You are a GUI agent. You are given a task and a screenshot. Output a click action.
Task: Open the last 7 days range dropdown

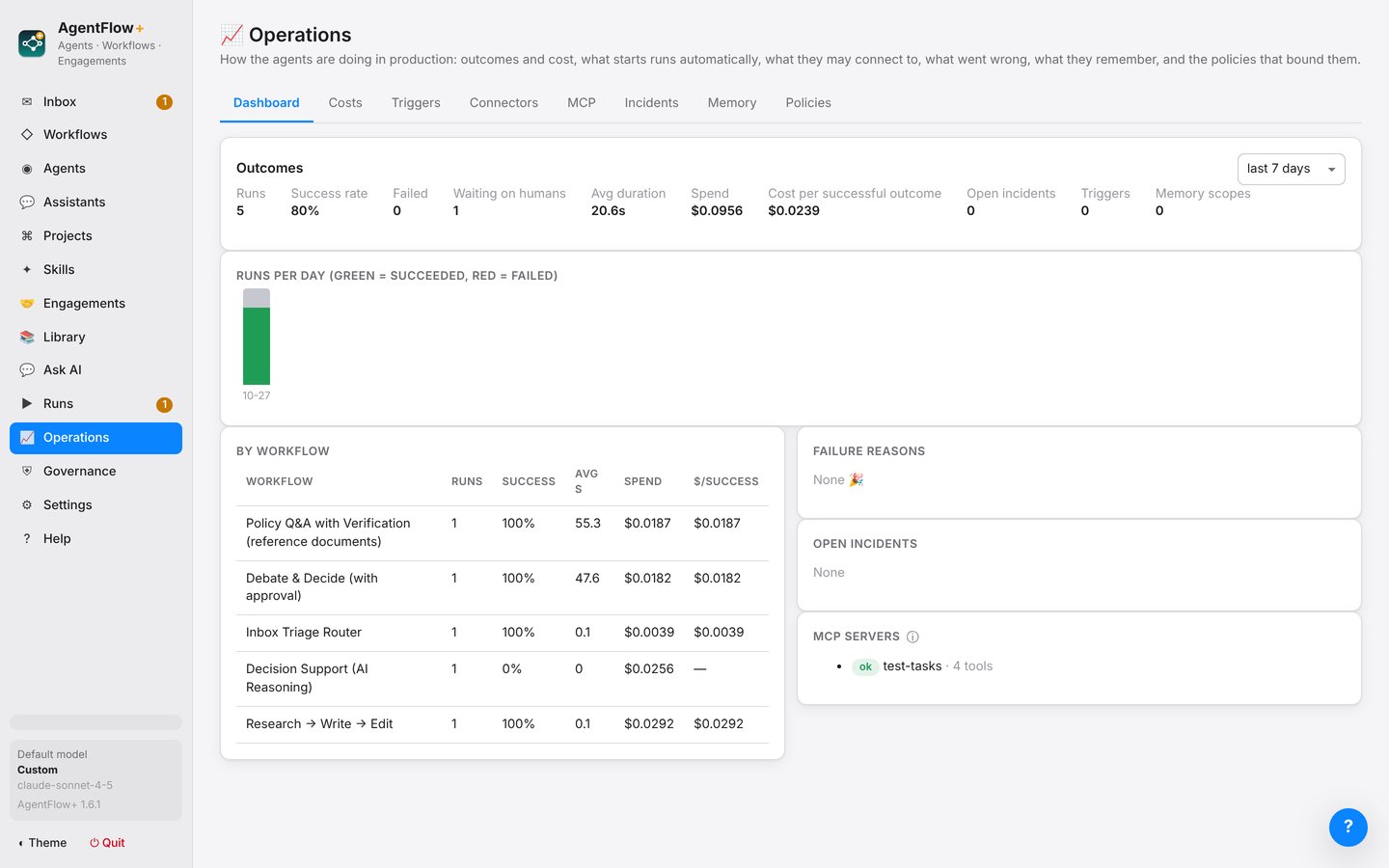[x=1291, y=169]
